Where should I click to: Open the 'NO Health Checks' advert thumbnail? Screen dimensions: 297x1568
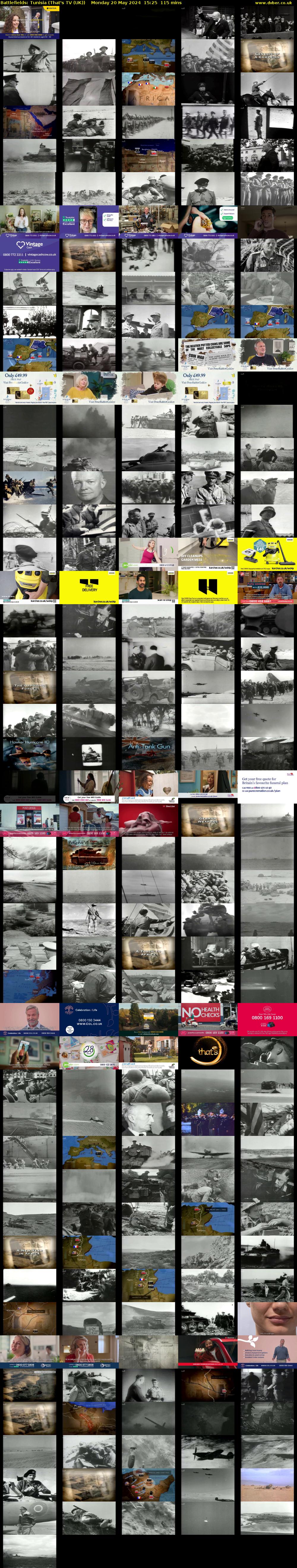tap(208, 1019)
